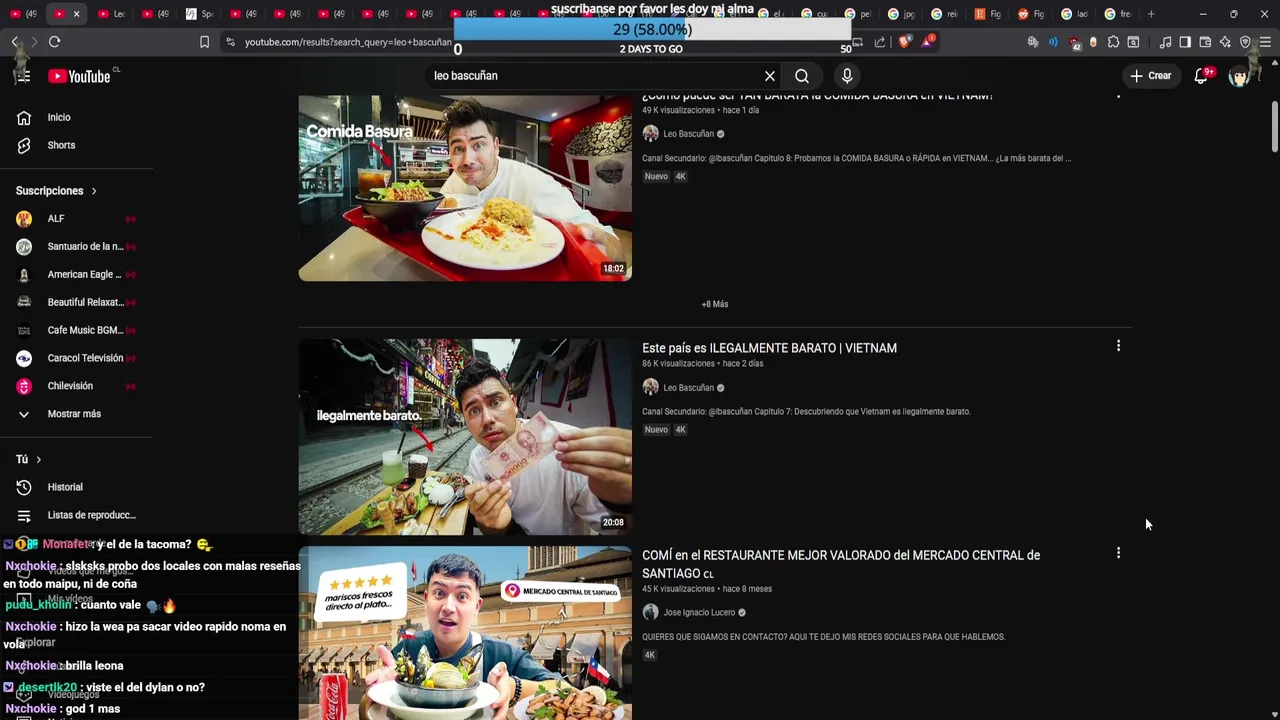Open the Brave Wallet icon
The image size is (1280, 720).
(x=1205, y=42)
